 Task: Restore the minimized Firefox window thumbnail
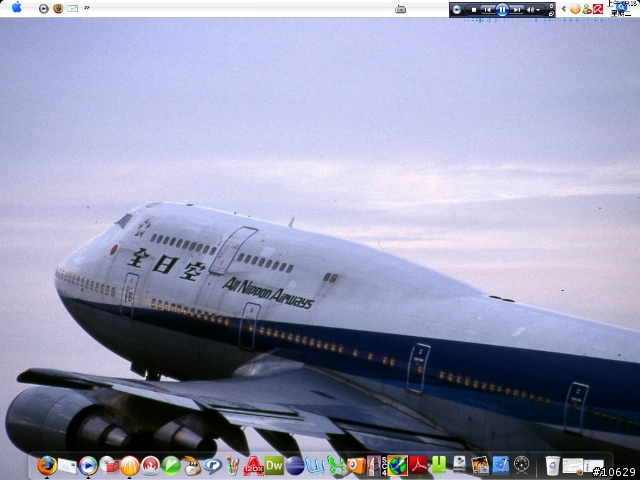coord(573,466)
